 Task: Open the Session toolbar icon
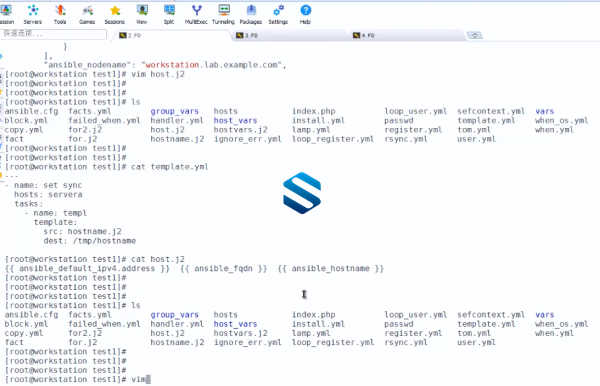6,14
